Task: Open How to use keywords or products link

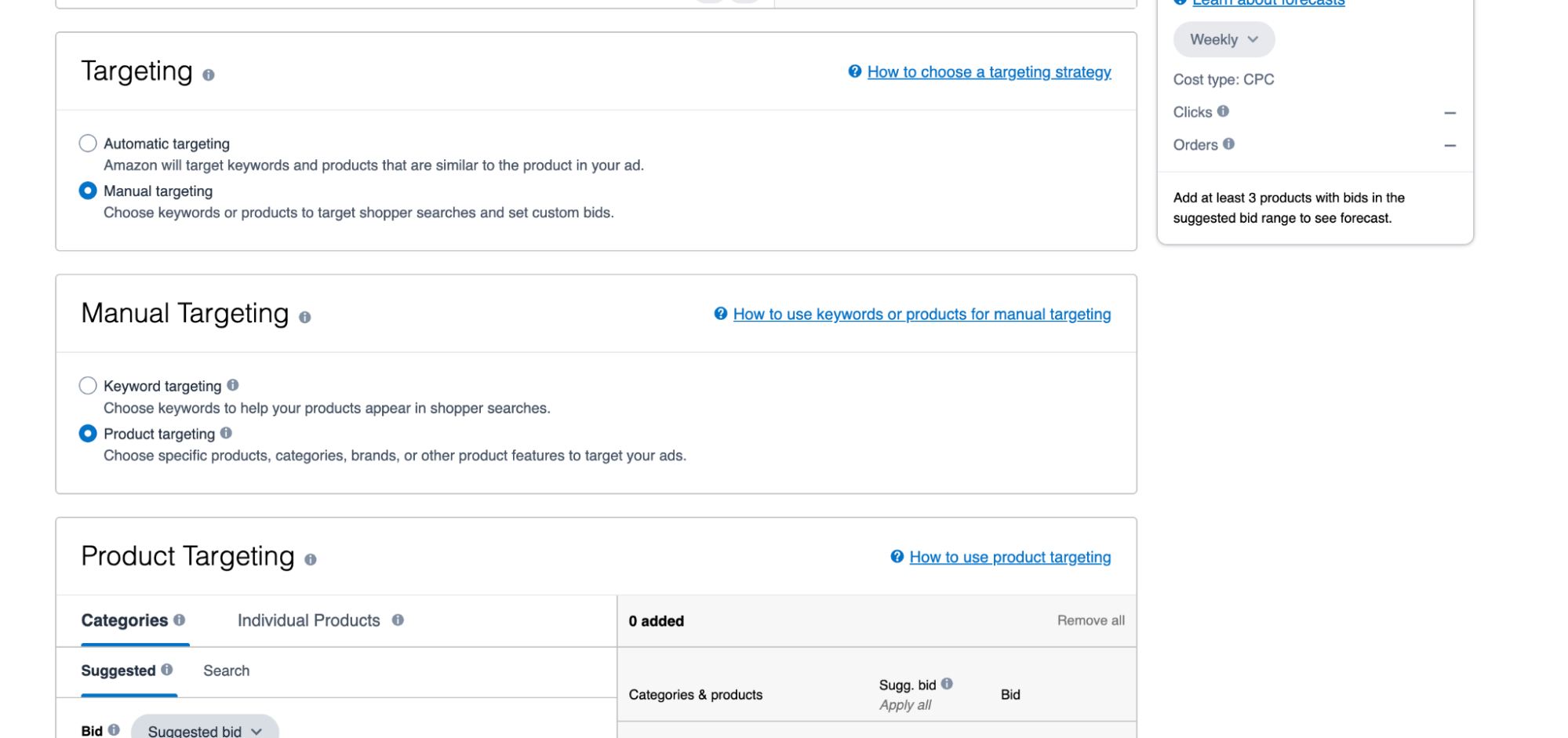Action: (922, 314)
